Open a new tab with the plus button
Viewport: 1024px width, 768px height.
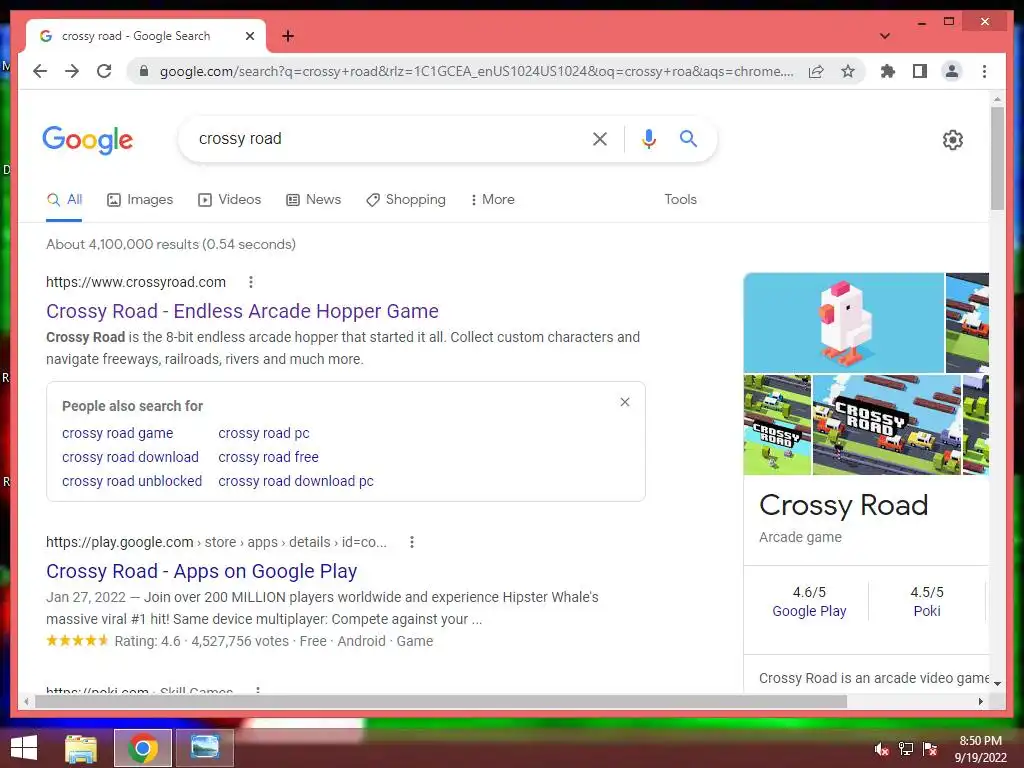click(288, 36)
